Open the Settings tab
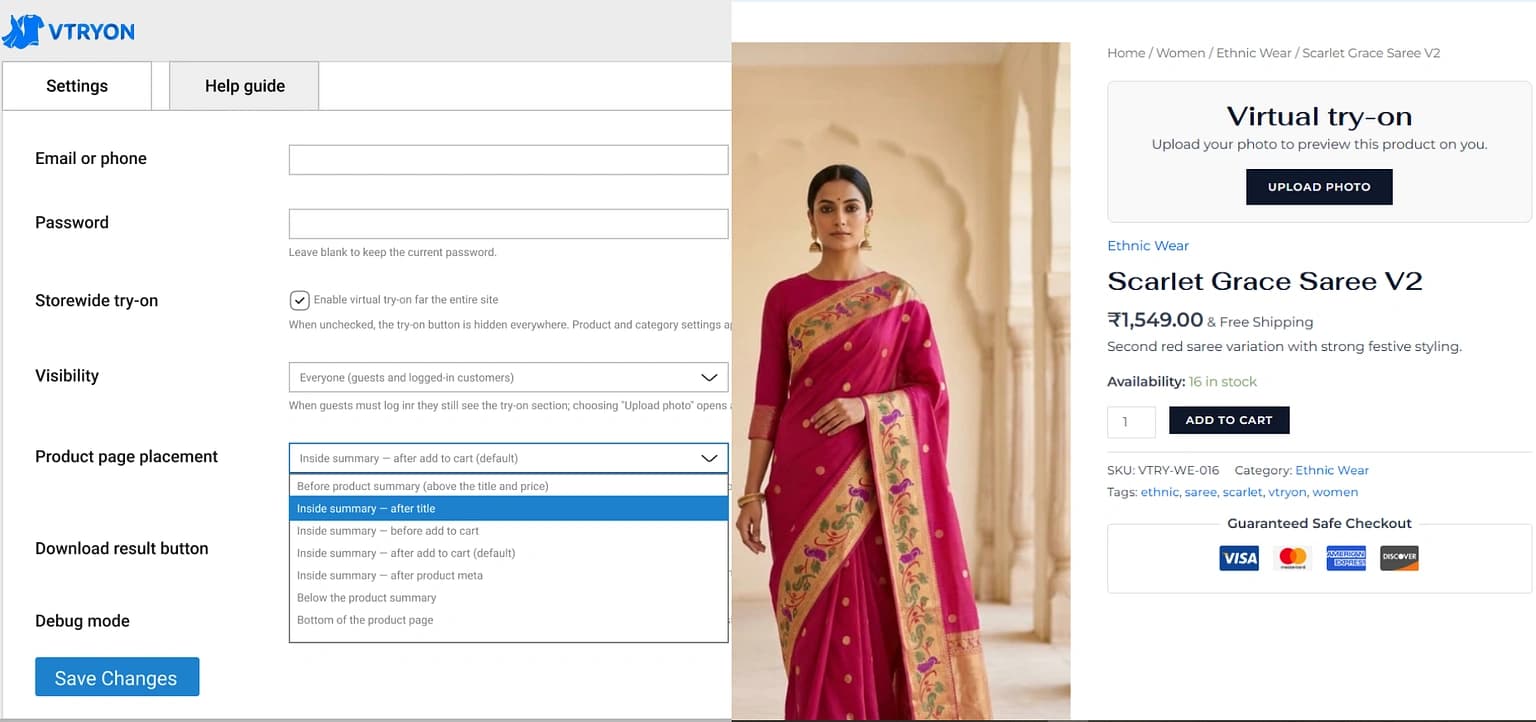Viewport: 1536px width, 722px height. pos(77,86)
